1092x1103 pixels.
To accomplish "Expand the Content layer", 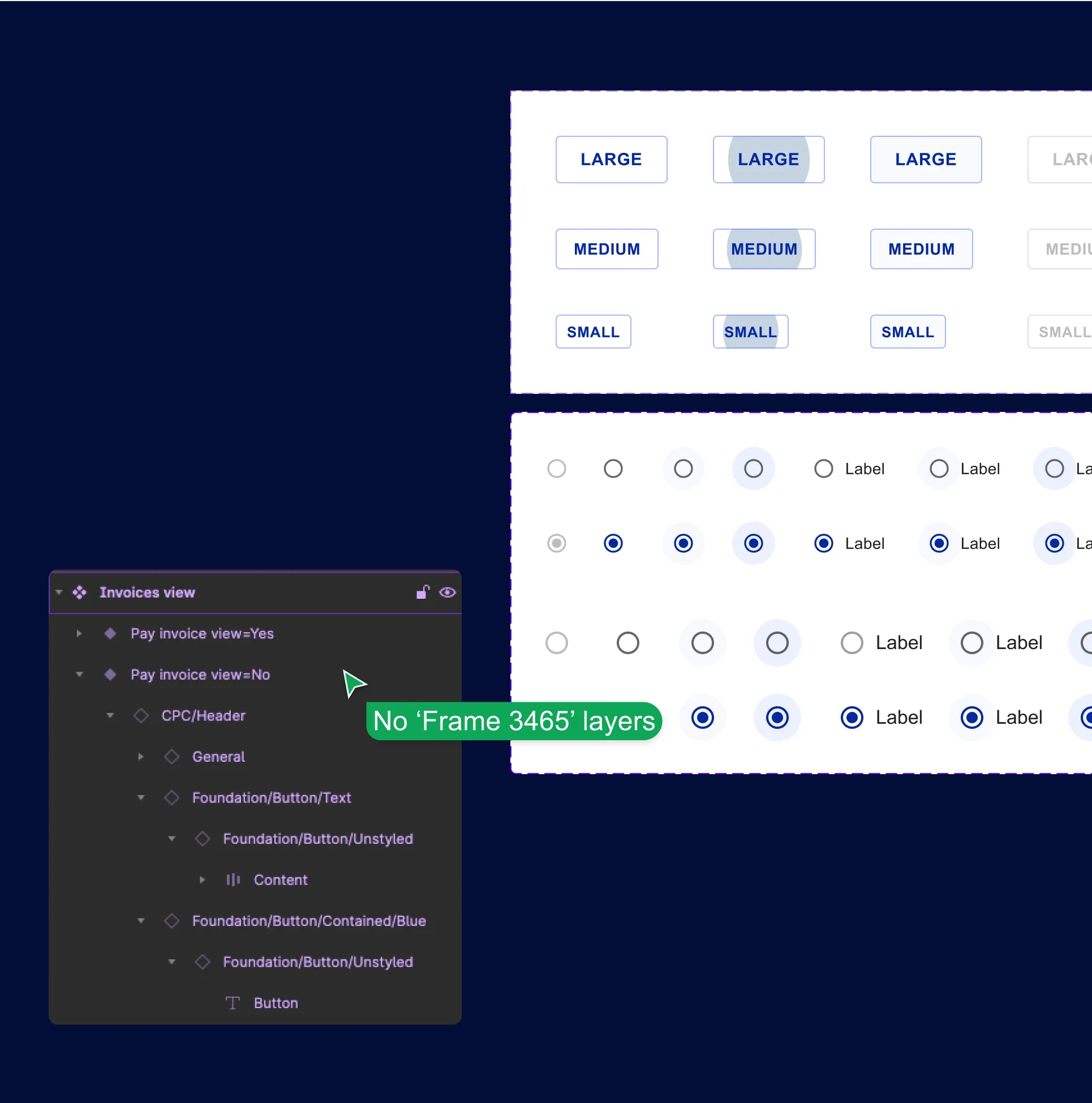I will coord(203,880).
